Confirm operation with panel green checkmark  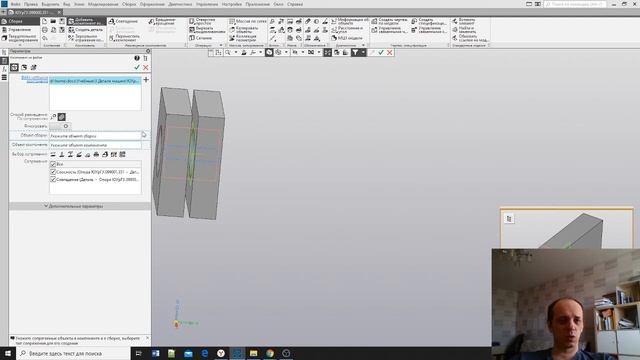137,67
